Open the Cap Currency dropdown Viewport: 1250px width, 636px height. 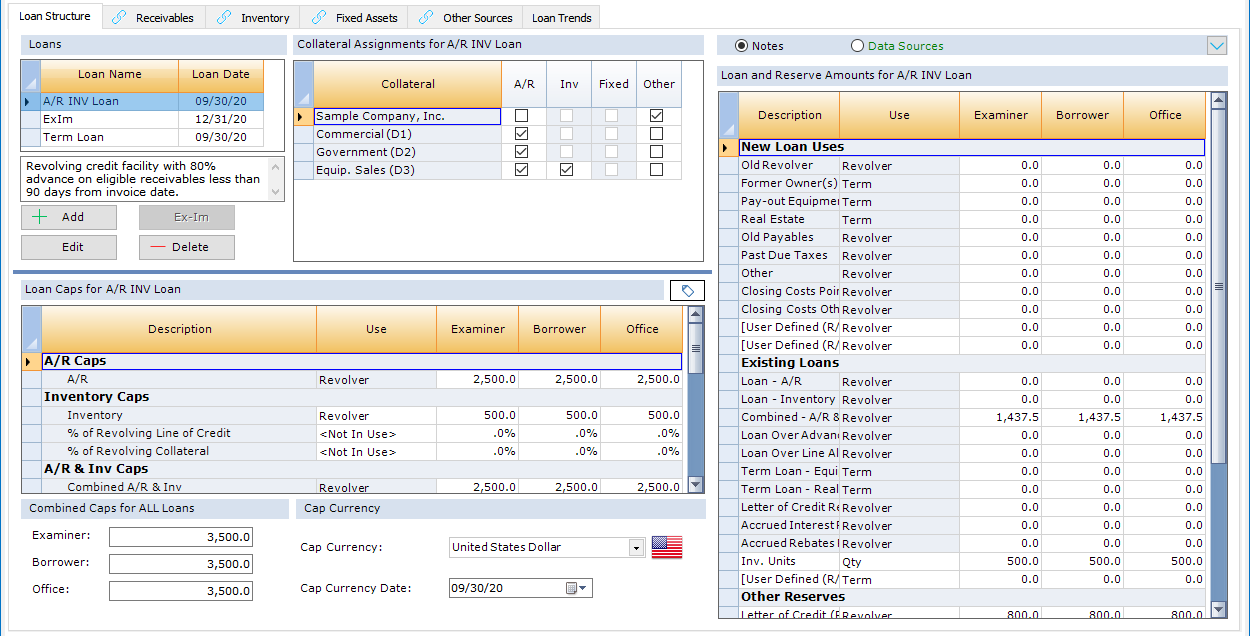point(636,548)
